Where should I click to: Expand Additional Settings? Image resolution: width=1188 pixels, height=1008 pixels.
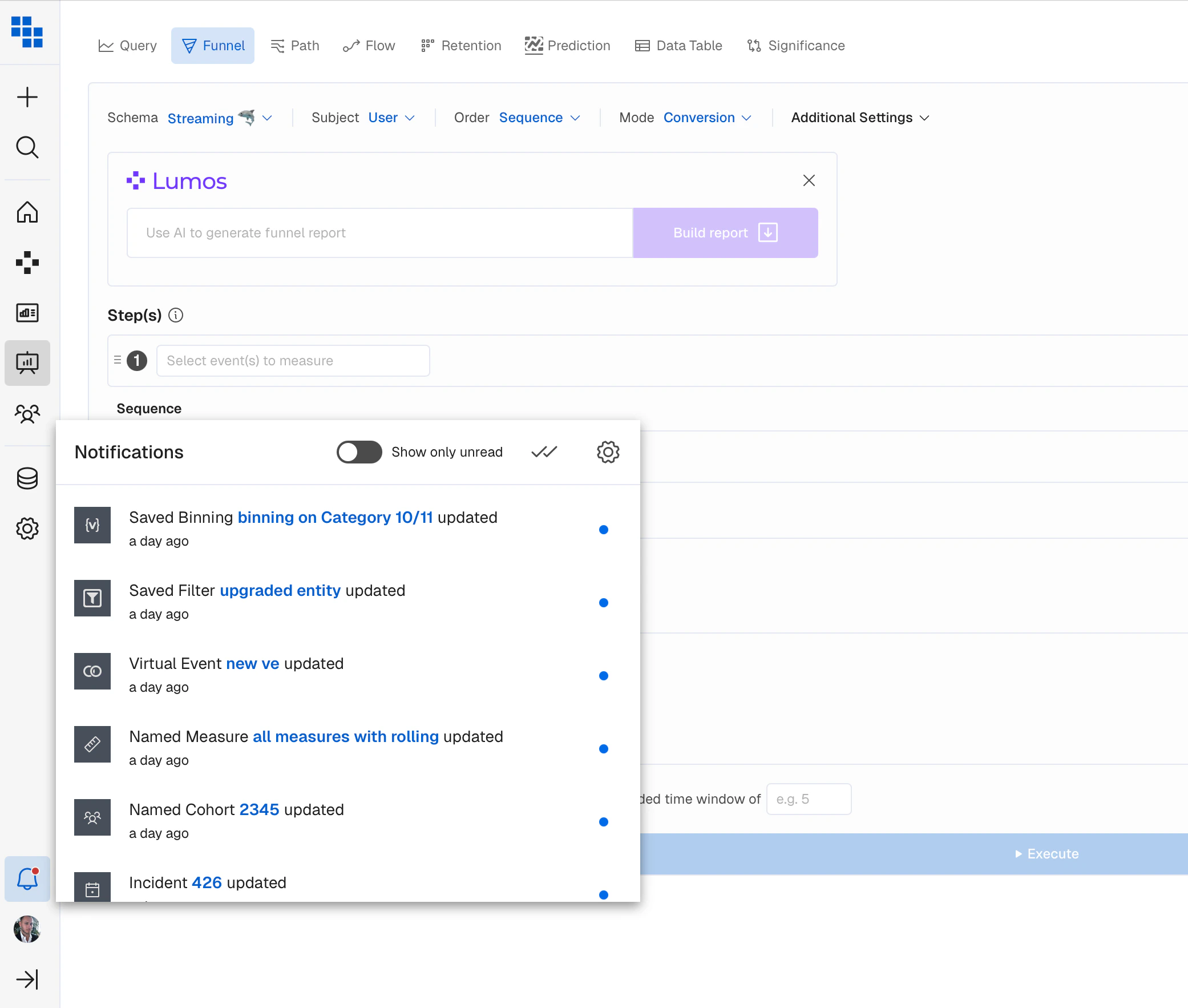pos(859,118)
